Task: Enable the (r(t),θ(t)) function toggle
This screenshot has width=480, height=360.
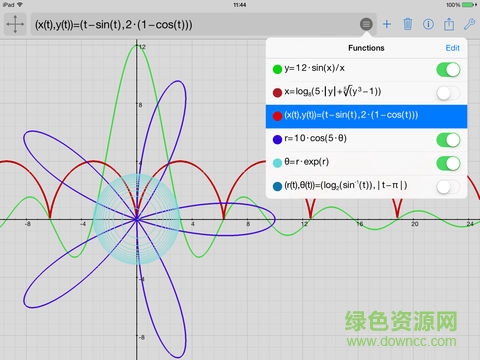Action: [448, 187]
